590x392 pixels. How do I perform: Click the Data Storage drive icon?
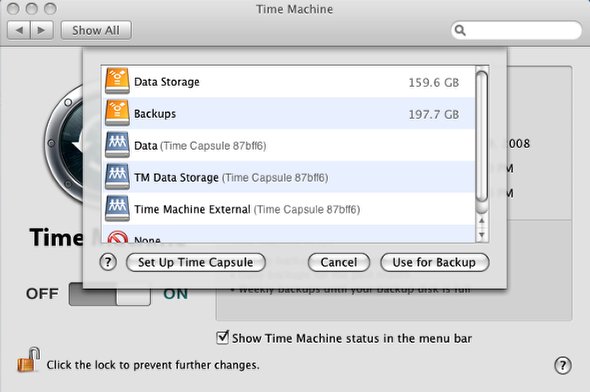tap(117, 81)
